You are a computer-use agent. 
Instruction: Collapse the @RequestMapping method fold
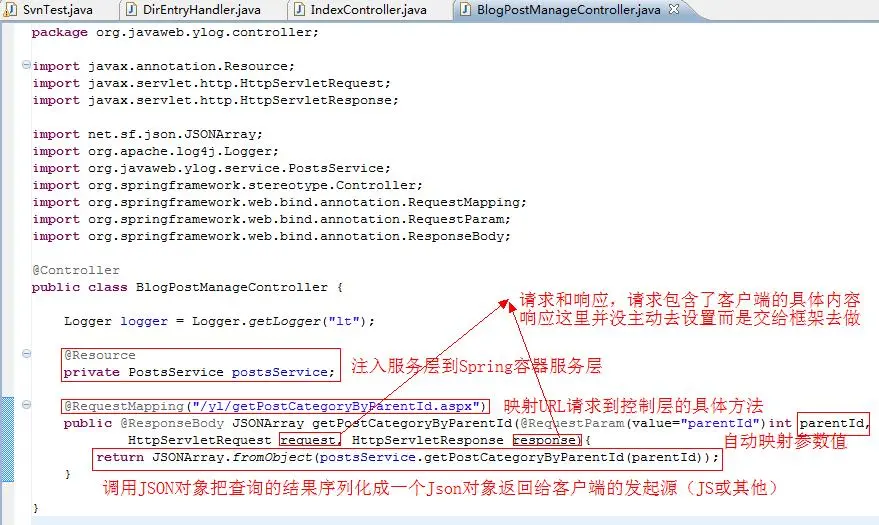coord(26,405)
